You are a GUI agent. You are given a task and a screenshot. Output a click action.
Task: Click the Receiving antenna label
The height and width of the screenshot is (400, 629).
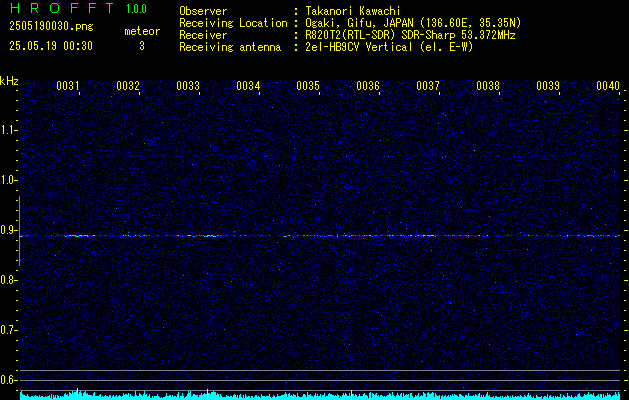coord(230,47)
